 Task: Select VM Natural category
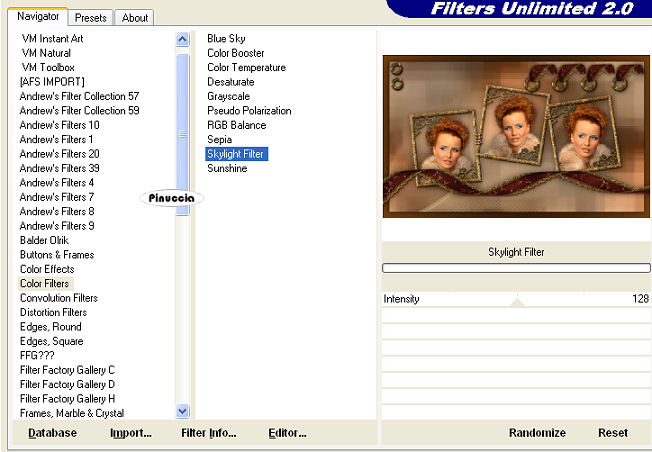(46, 53)
